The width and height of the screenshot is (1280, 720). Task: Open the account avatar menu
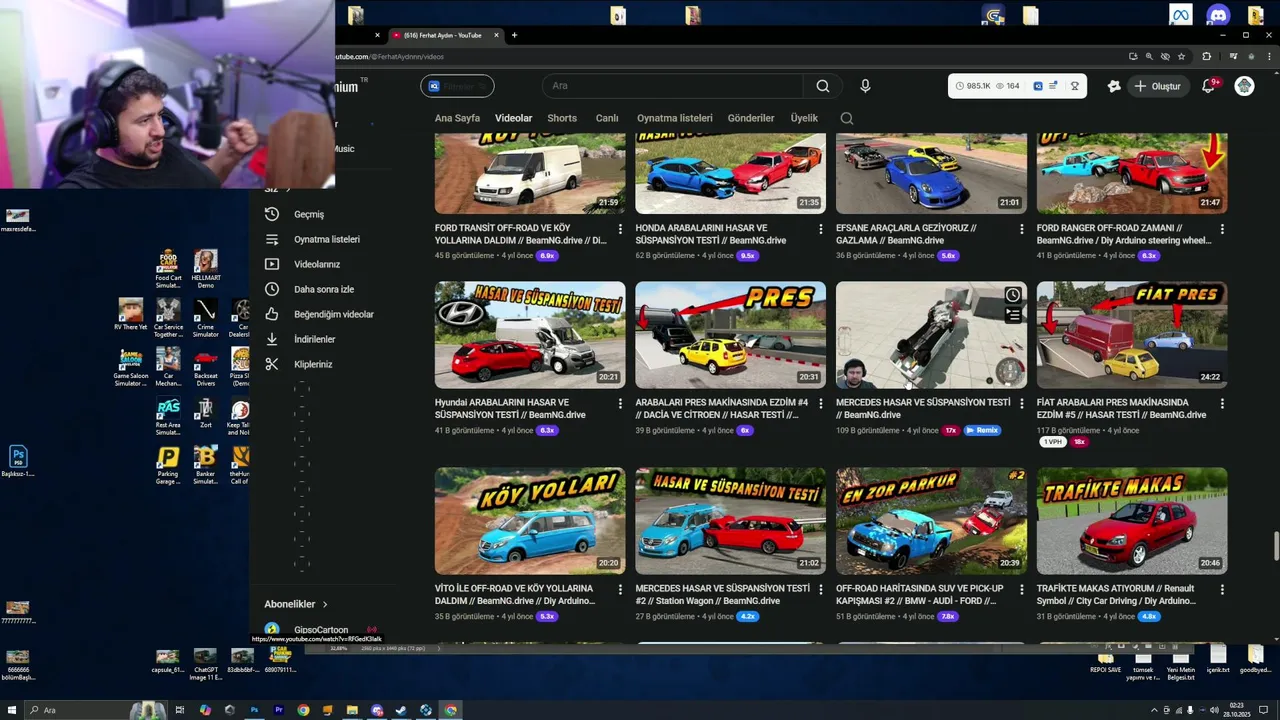pos(1244,86)
